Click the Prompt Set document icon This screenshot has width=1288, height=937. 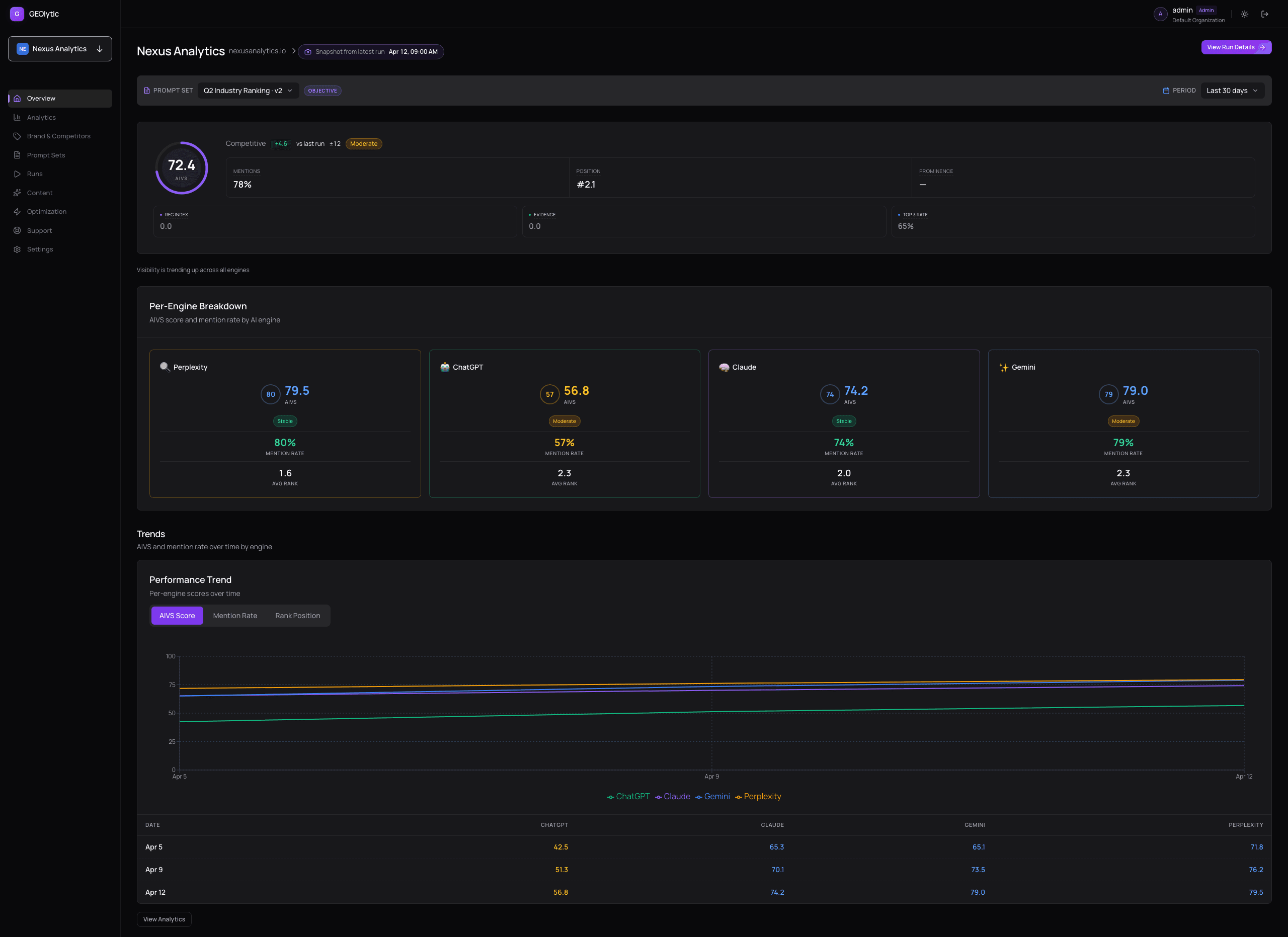(x=147, y=91)
